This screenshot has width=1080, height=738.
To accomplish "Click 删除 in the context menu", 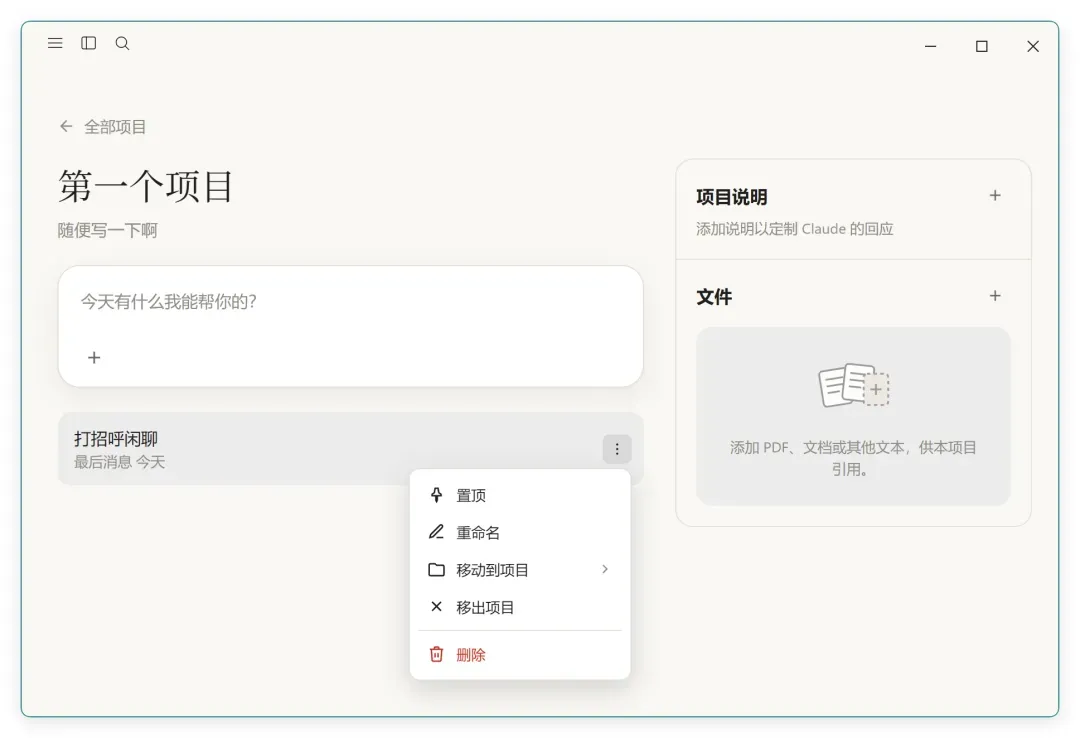I will pyautogui.click(x=520, y=655).
